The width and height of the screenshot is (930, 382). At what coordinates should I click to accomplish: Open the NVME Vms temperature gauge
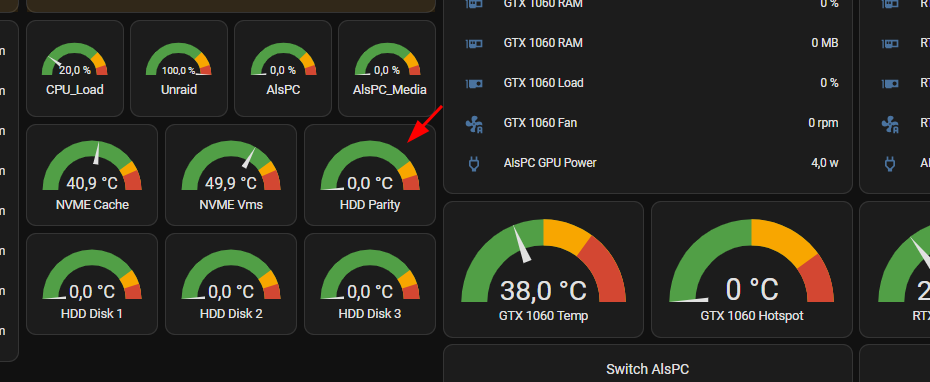coord(231,175)
